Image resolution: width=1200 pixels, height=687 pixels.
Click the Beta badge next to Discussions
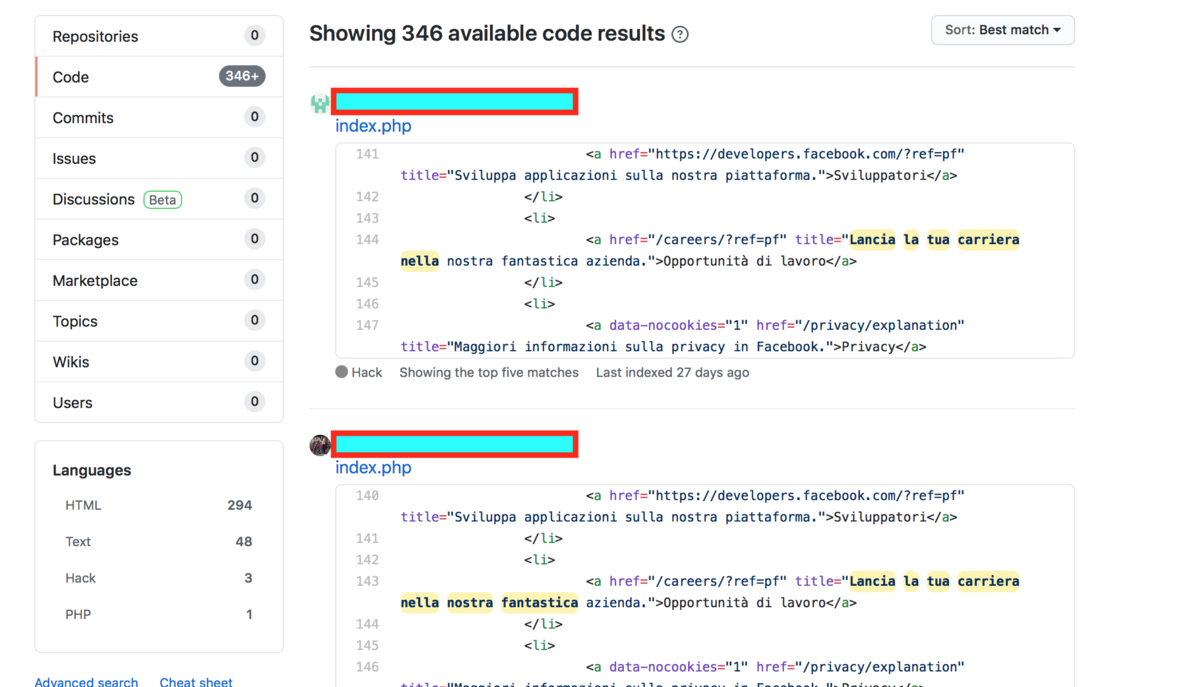tap(162, 200)
